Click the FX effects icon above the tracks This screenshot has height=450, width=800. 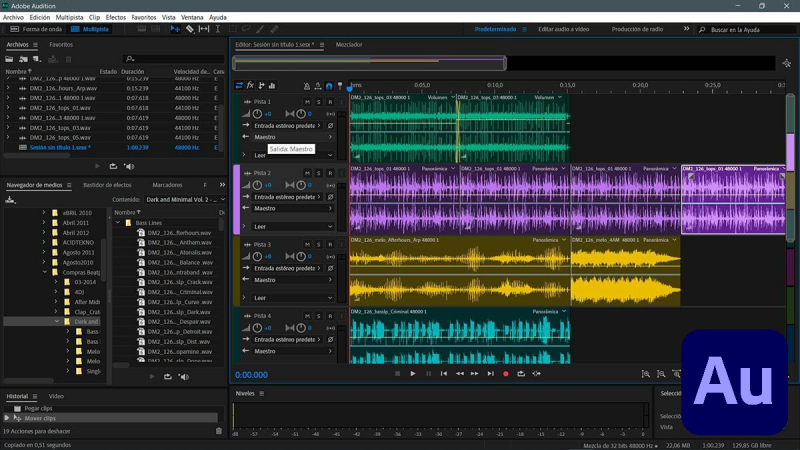250,85
